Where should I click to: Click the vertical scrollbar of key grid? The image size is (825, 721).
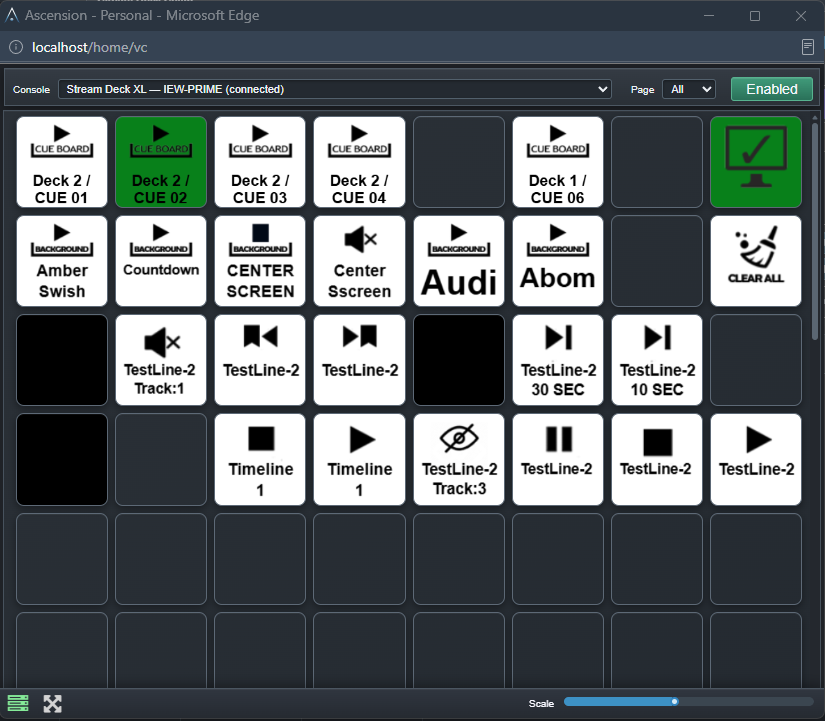pos(815,232)
